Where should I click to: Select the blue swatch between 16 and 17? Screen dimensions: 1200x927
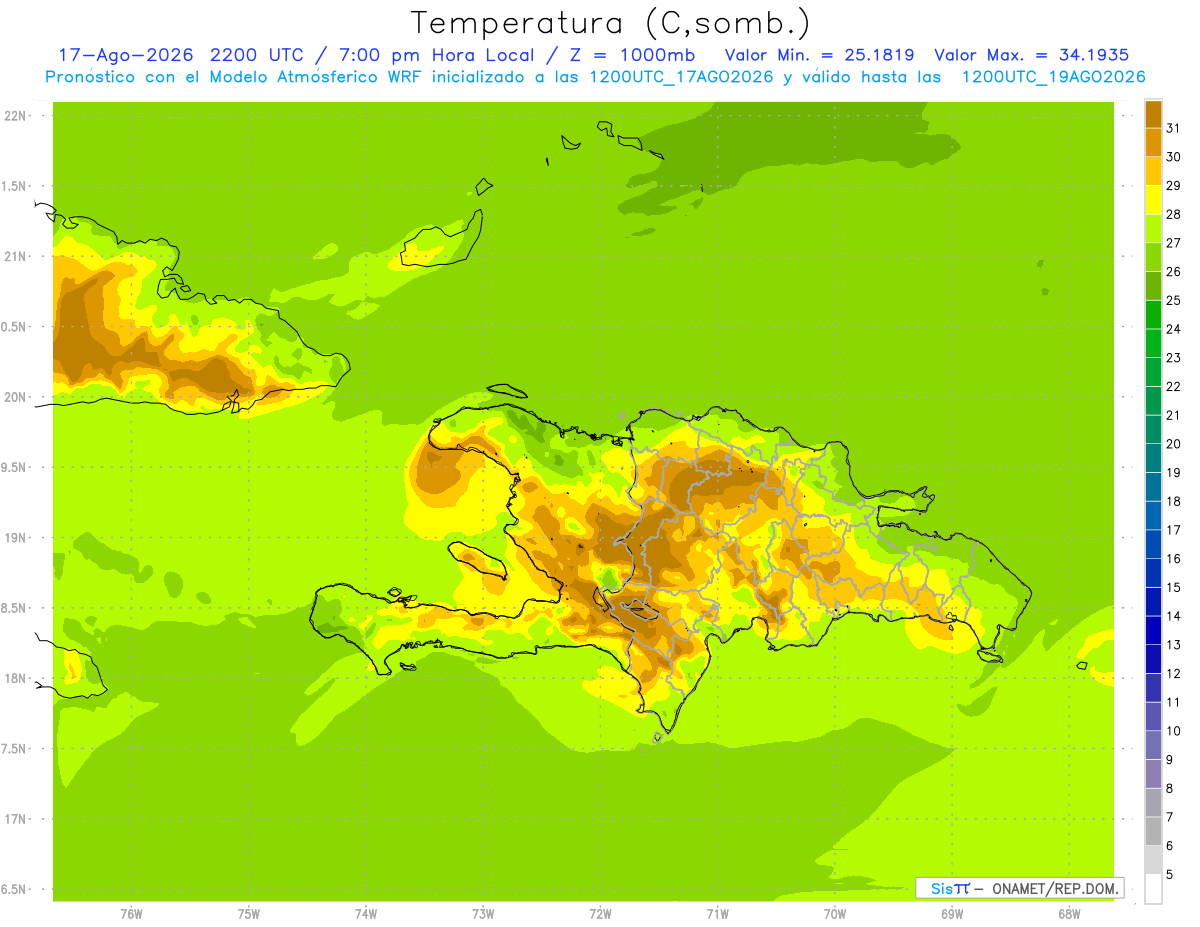click(1153, 544)
